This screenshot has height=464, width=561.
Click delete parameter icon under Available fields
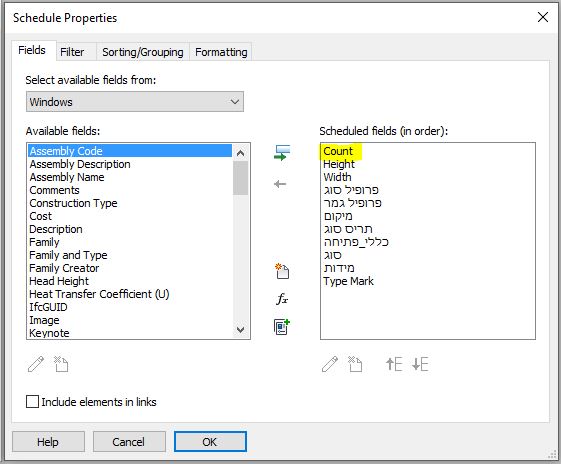61,364
